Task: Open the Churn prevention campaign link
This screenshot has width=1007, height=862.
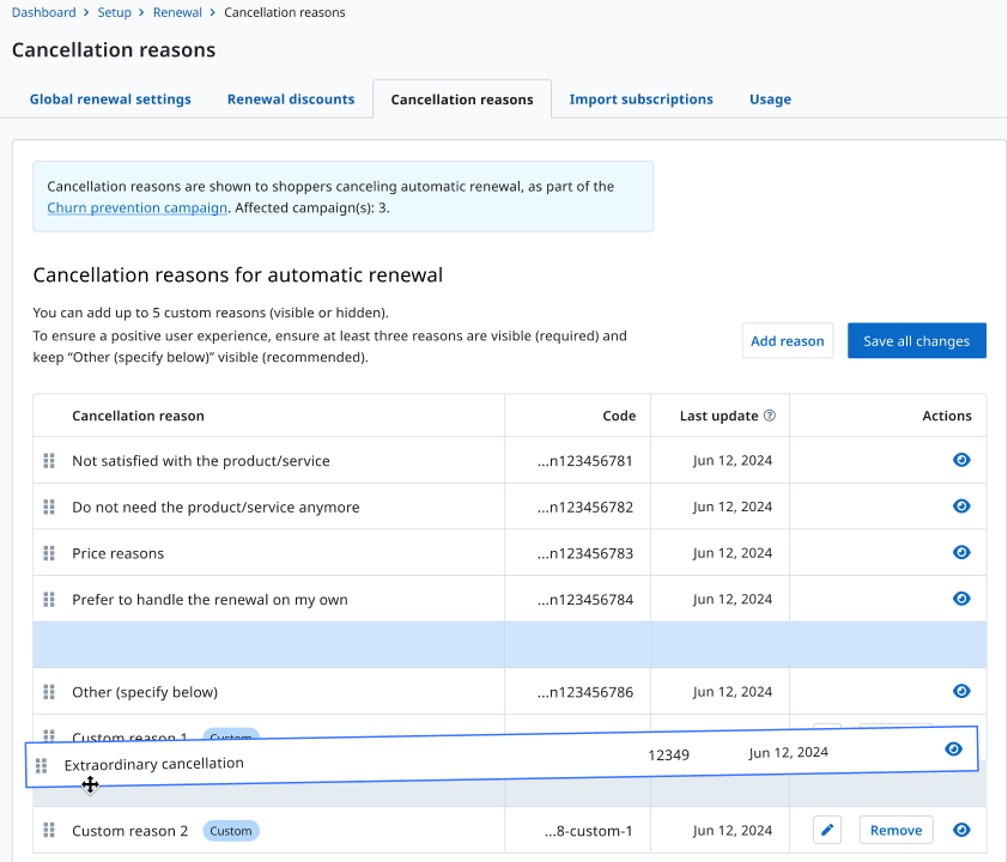Action: coord(137,208)
